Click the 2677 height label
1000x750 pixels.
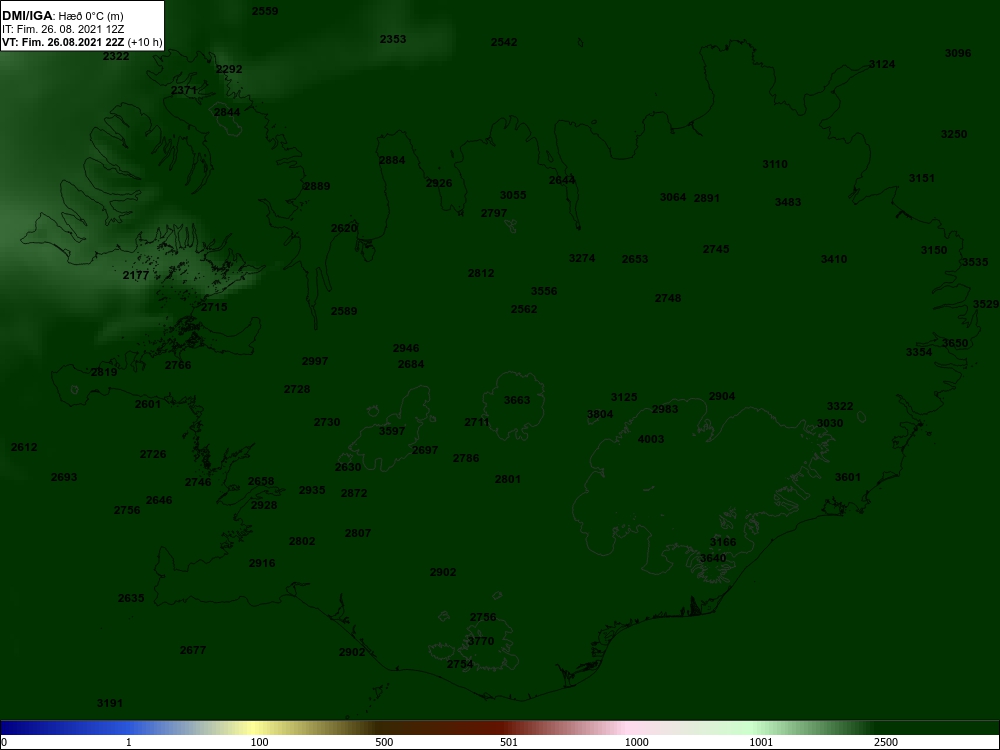tap(193, 650)
